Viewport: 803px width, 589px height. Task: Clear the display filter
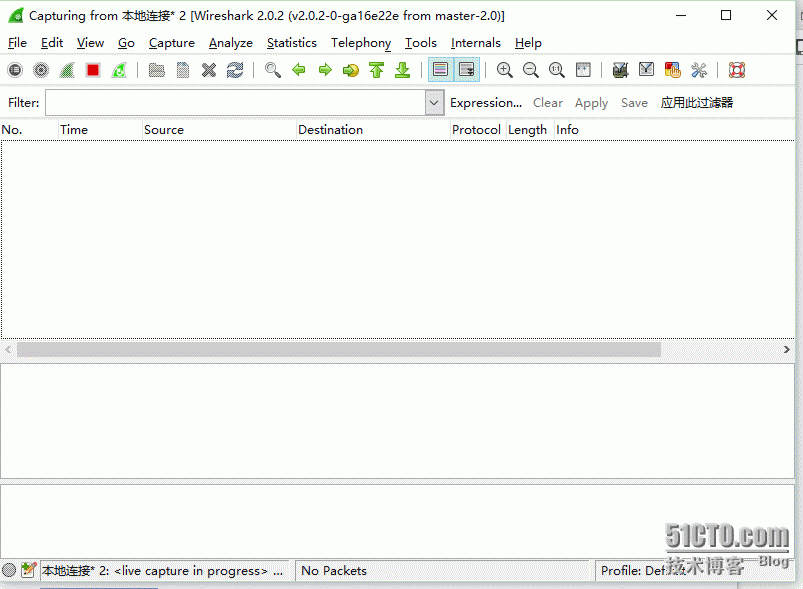[x=547, y=102]
